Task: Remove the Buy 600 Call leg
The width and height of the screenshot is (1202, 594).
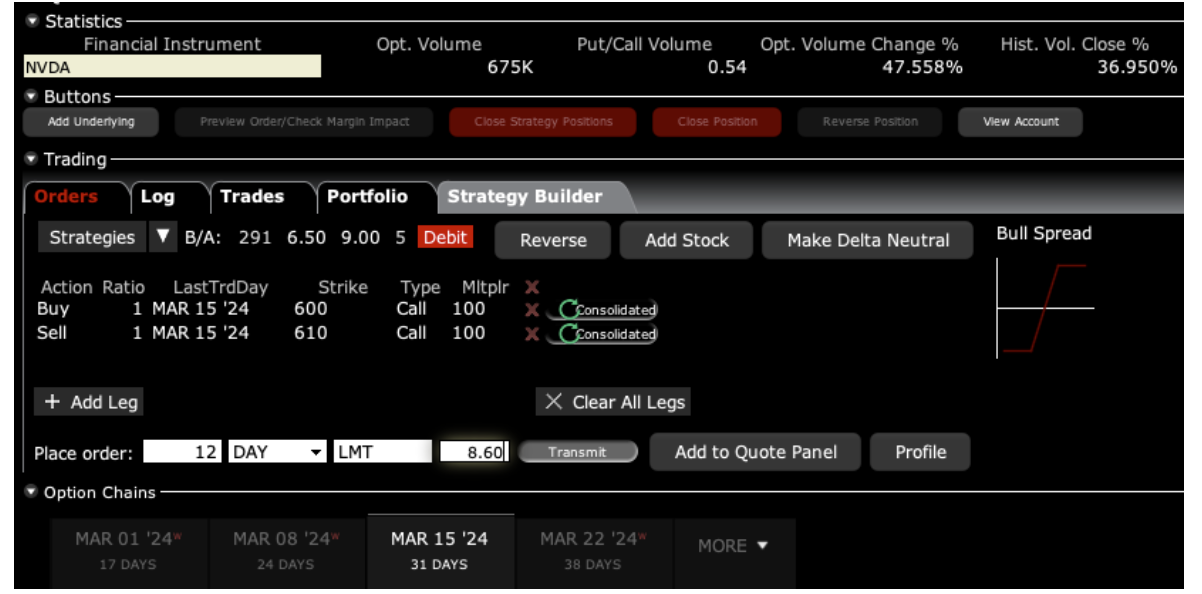Action: point(532,310)
